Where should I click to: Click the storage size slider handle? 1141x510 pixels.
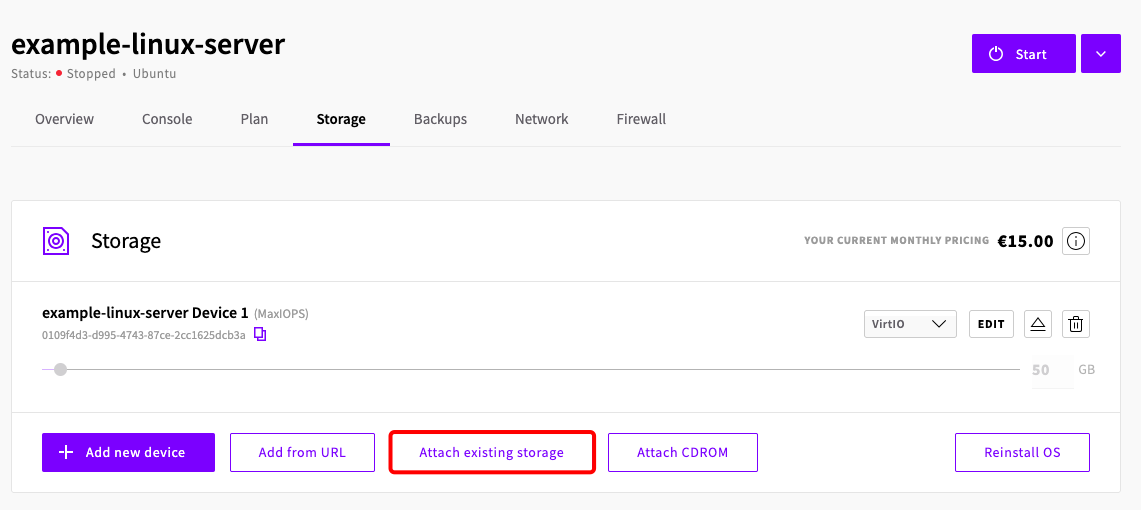(61, 370)
